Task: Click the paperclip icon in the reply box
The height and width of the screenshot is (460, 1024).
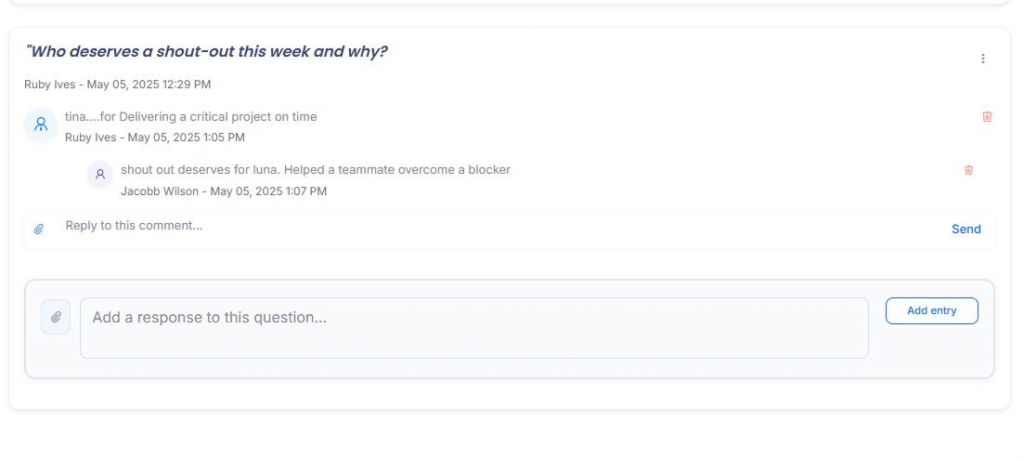Action: [39, 229]
